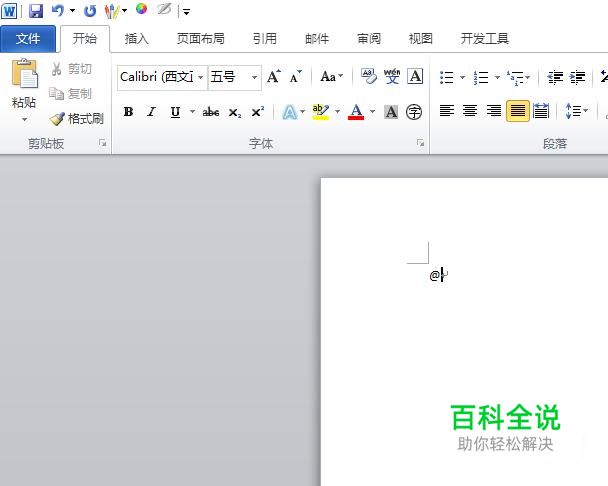Click the Save icon in quick access toolbar

click(x=36, y=11)
